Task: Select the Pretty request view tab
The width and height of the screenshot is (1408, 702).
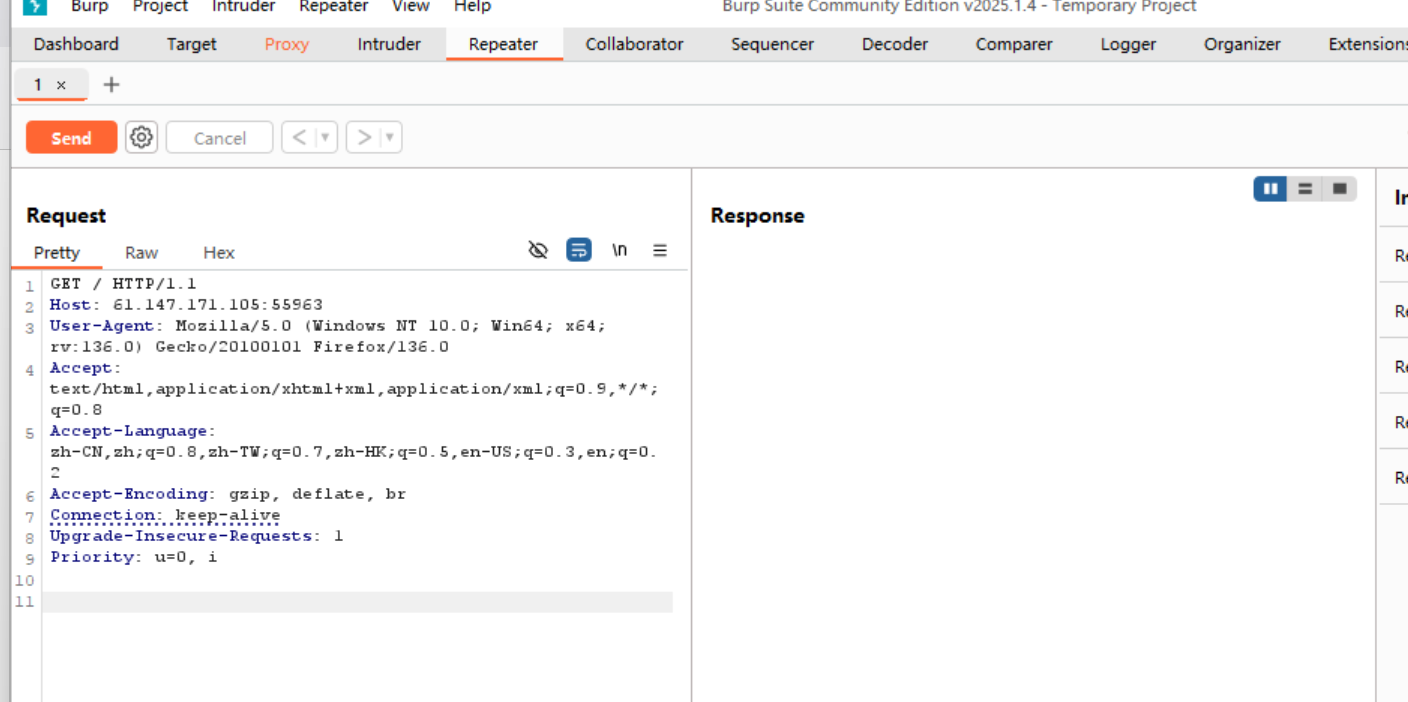Action: pos(57,252)
